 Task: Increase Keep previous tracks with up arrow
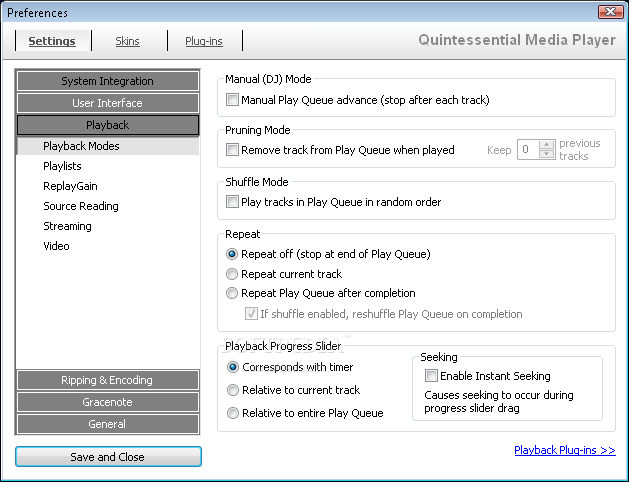tap(546, 144)
